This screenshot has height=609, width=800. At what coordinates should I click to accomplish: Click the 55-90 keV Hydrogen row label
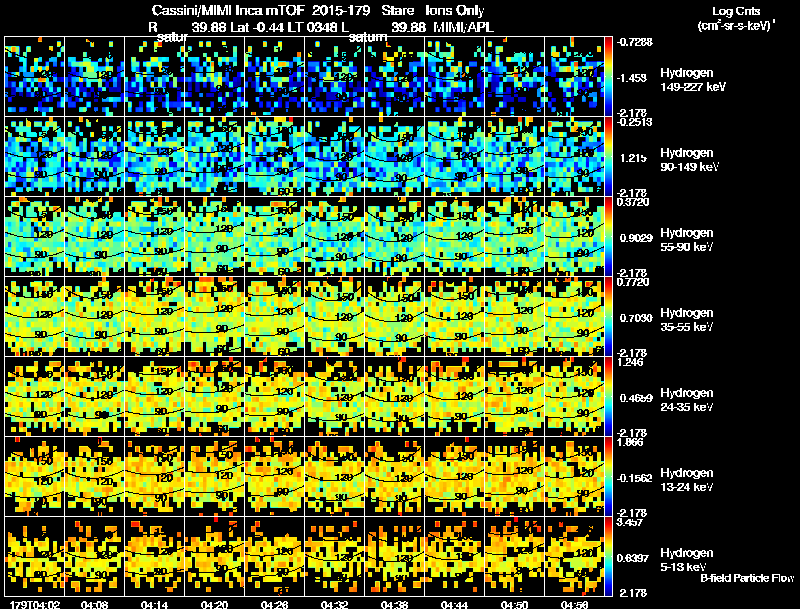[686, 240]
